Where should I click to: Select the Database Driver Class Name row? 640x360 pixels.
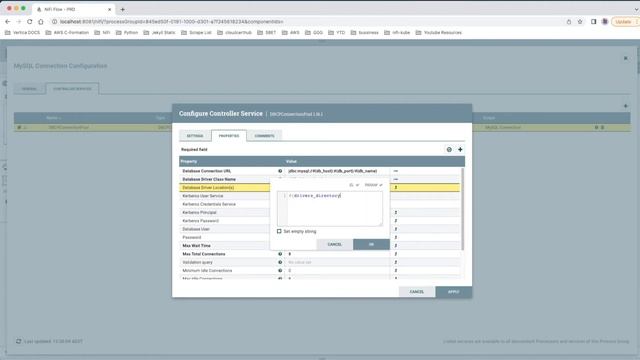(320, 179)
